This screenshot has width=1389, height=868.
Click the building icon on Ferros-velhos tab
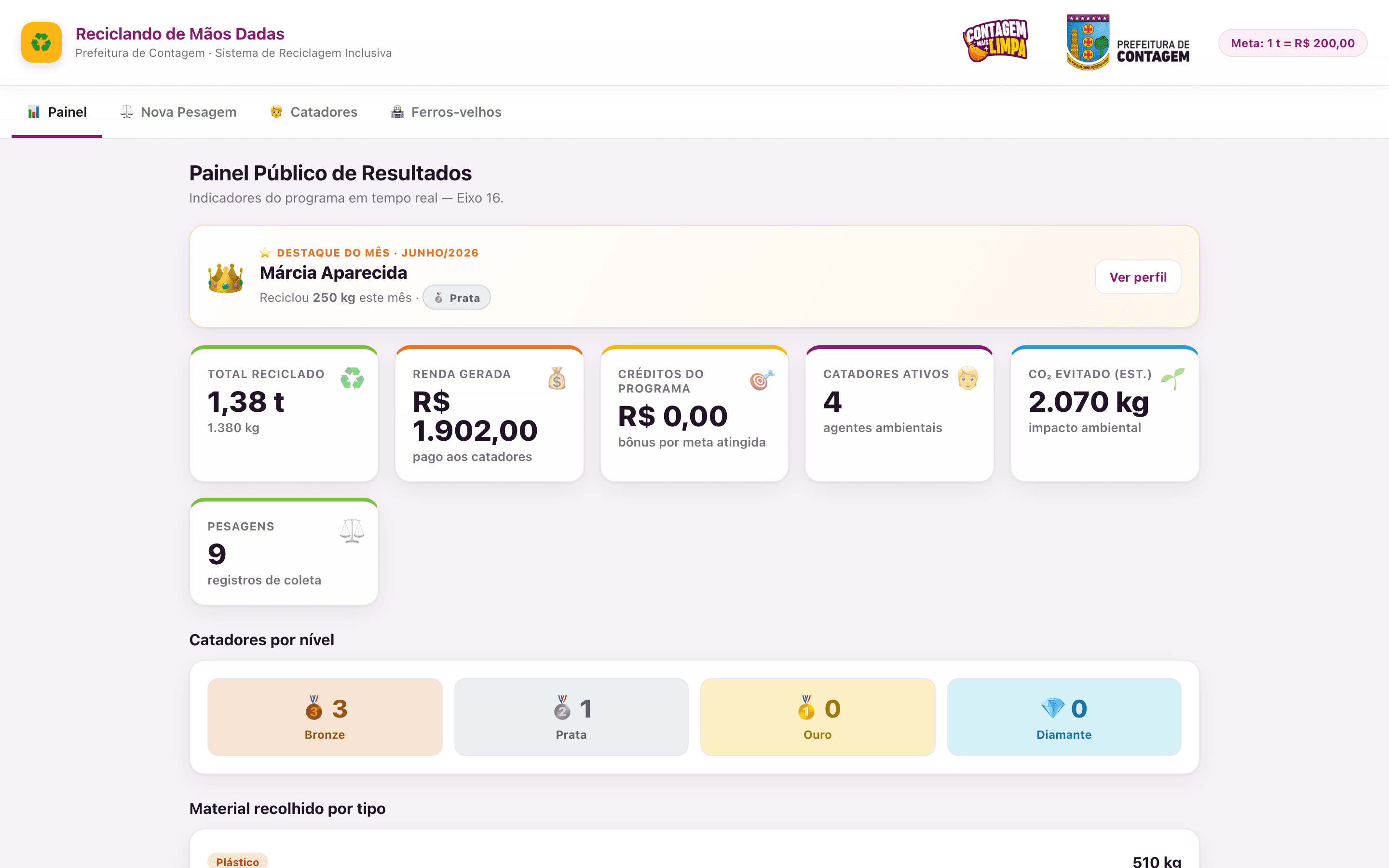pos(397,112)
